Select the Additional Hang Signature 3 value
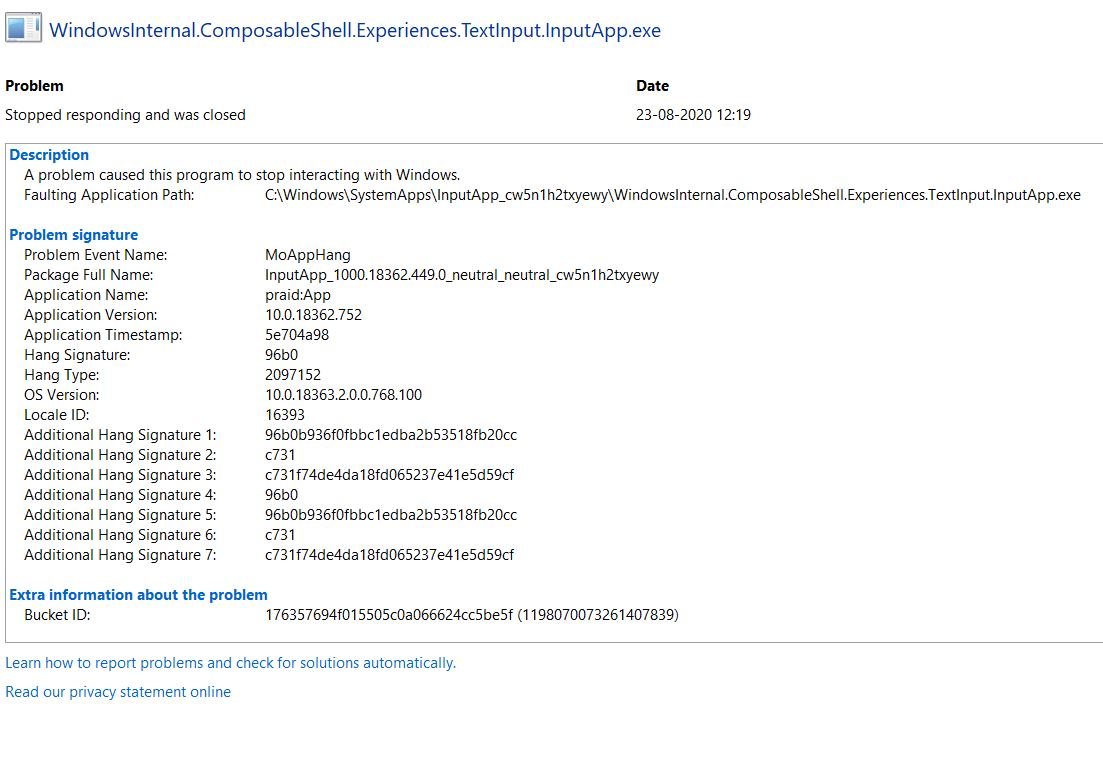1103x764 pixels. 389,475
